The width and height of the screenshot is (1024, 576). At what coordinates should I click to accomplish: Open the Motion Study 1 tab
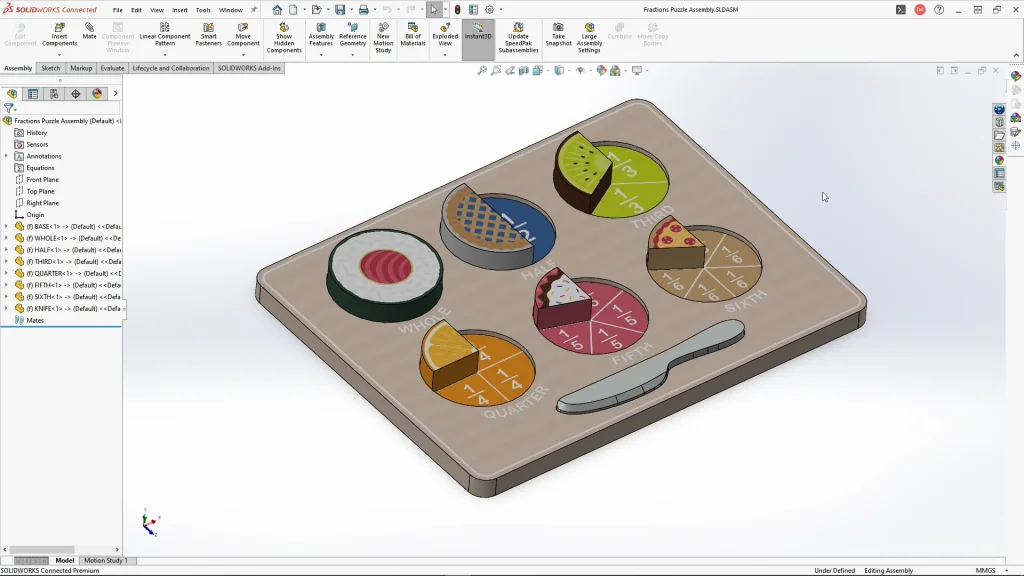105,560
